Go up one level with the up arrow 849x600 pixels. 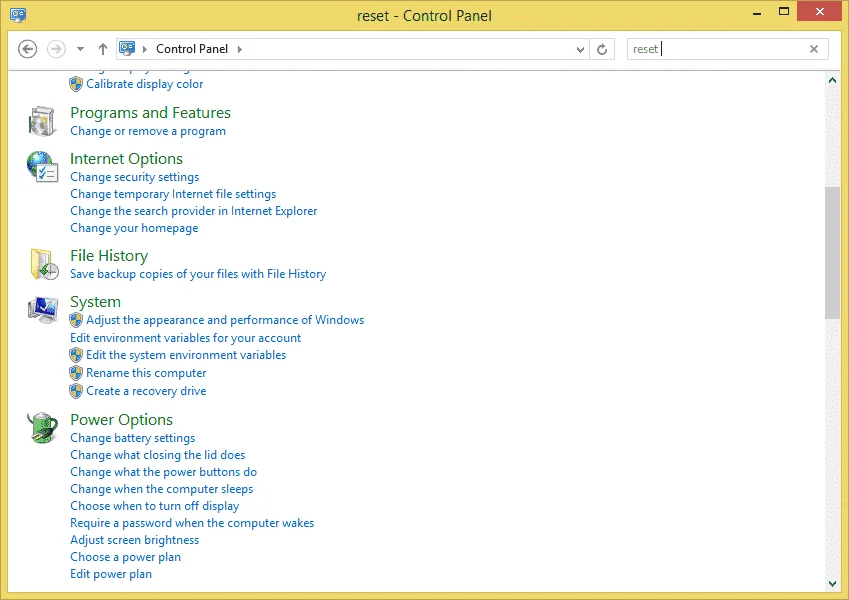pyautogui.click(x=102, y=49)
